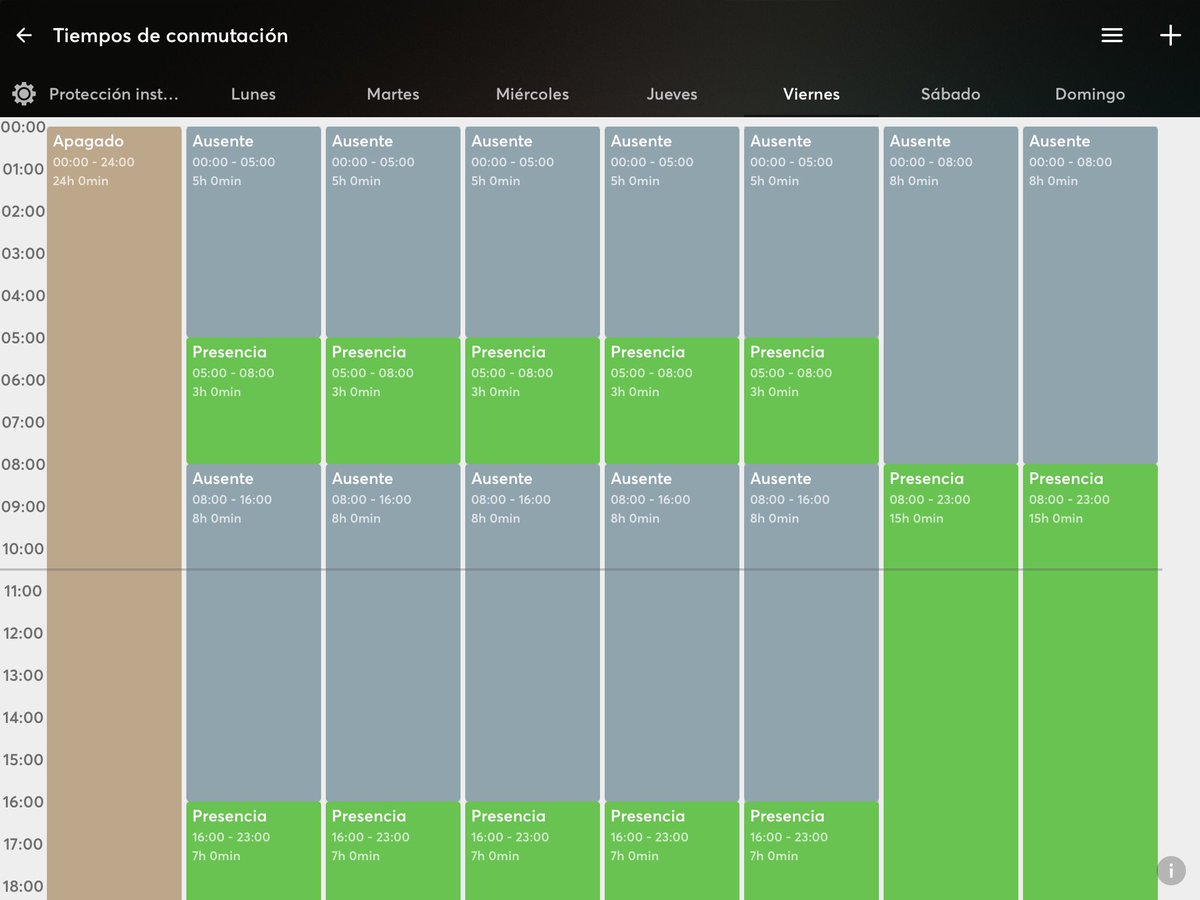
Task: Select Lunes Presencia 16:00 - 23:00 block
Action: 254,851
